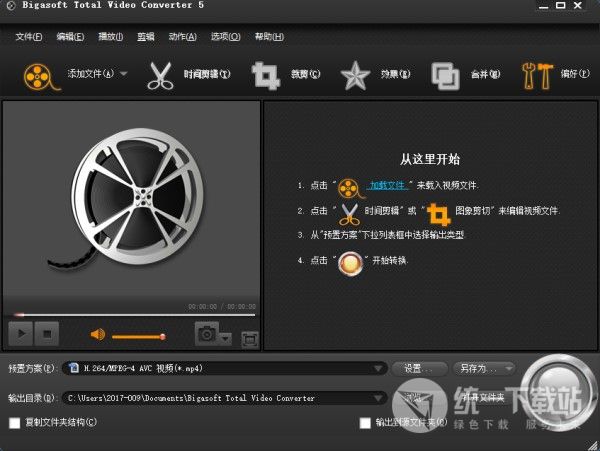Open the 文件 (File) menu

(28, 37)
